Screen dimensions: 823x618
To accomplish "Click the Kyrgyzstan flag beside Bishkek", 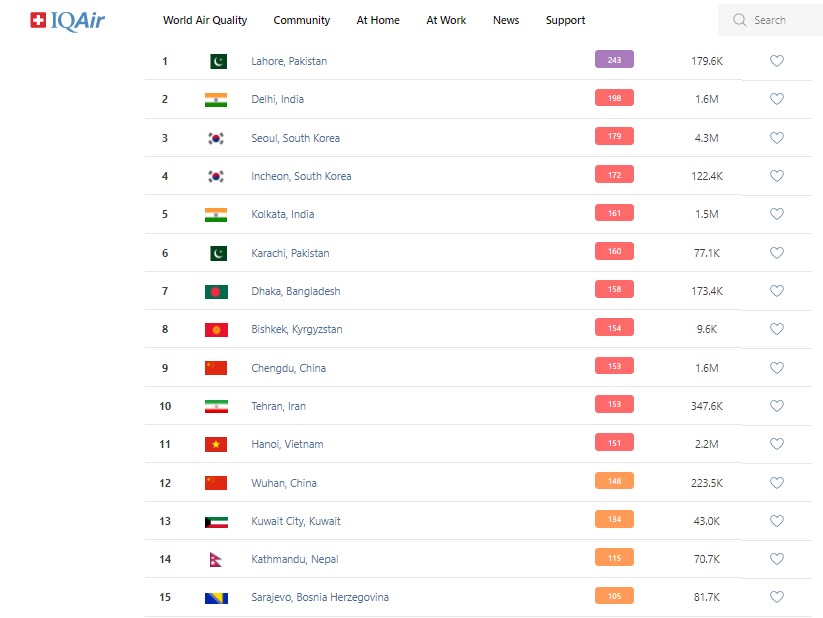I will (216, 329).
